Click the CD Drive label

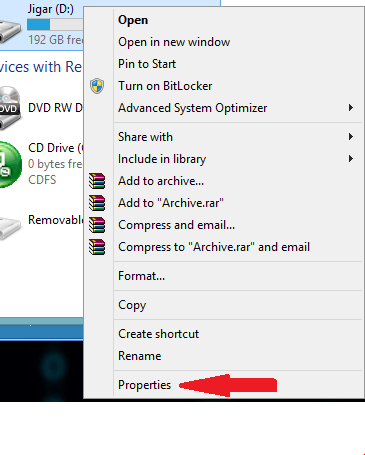coord(55,148)
